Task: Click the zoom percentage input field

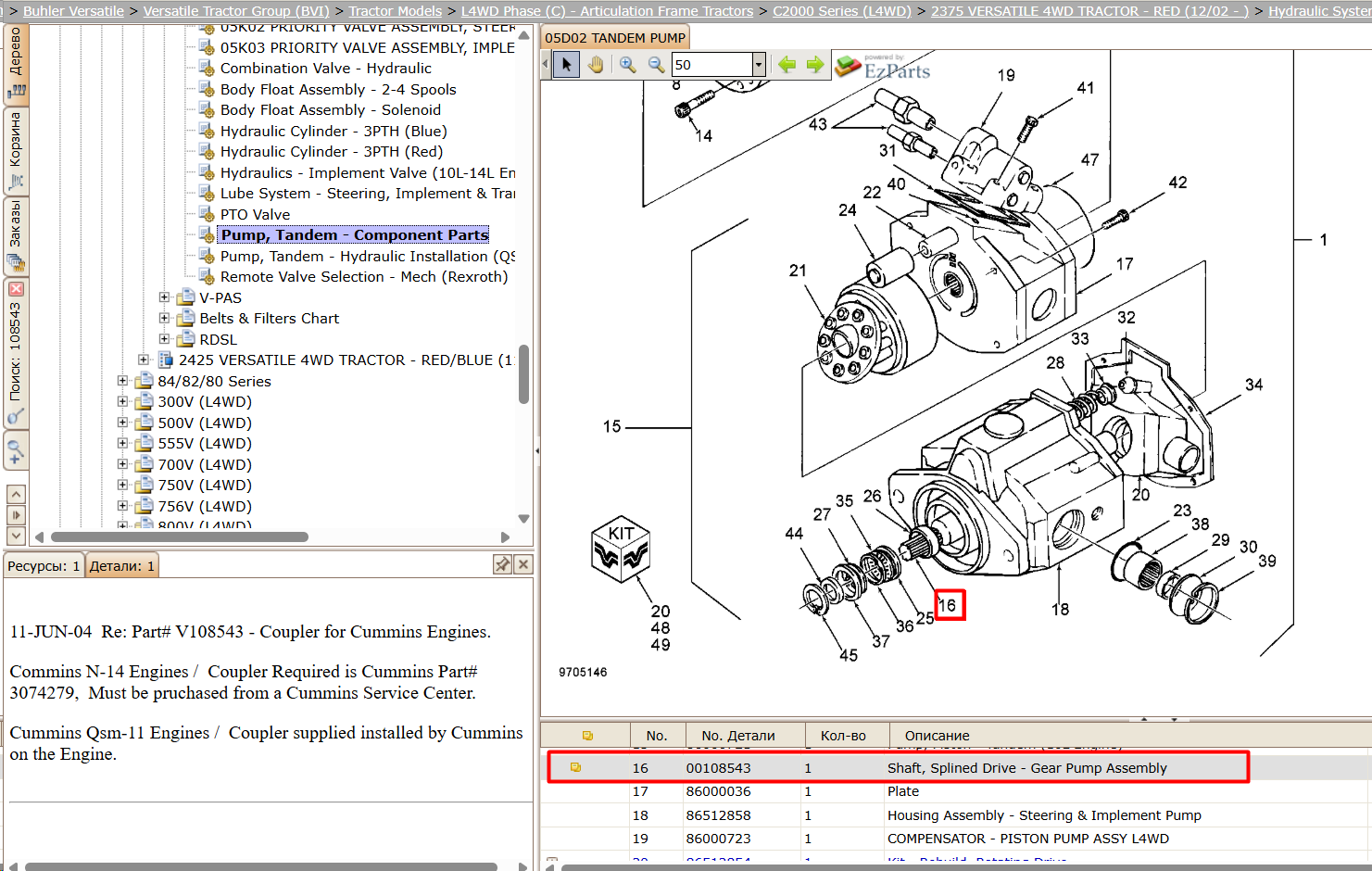Action: [x=711, y=65]
